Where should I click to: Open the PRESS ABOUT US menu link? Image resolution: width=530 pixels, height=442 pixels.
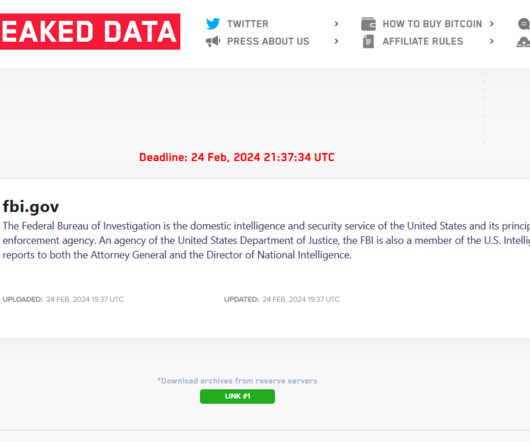pos(268,41)
